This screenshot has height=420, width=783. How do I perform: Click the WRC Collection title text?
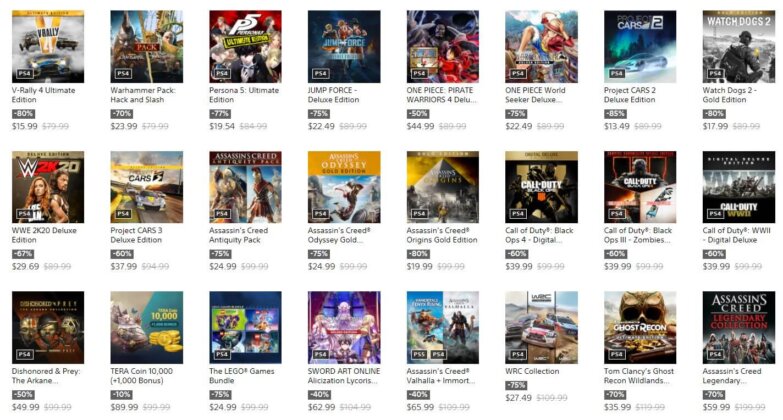click(x=532, y=371)
